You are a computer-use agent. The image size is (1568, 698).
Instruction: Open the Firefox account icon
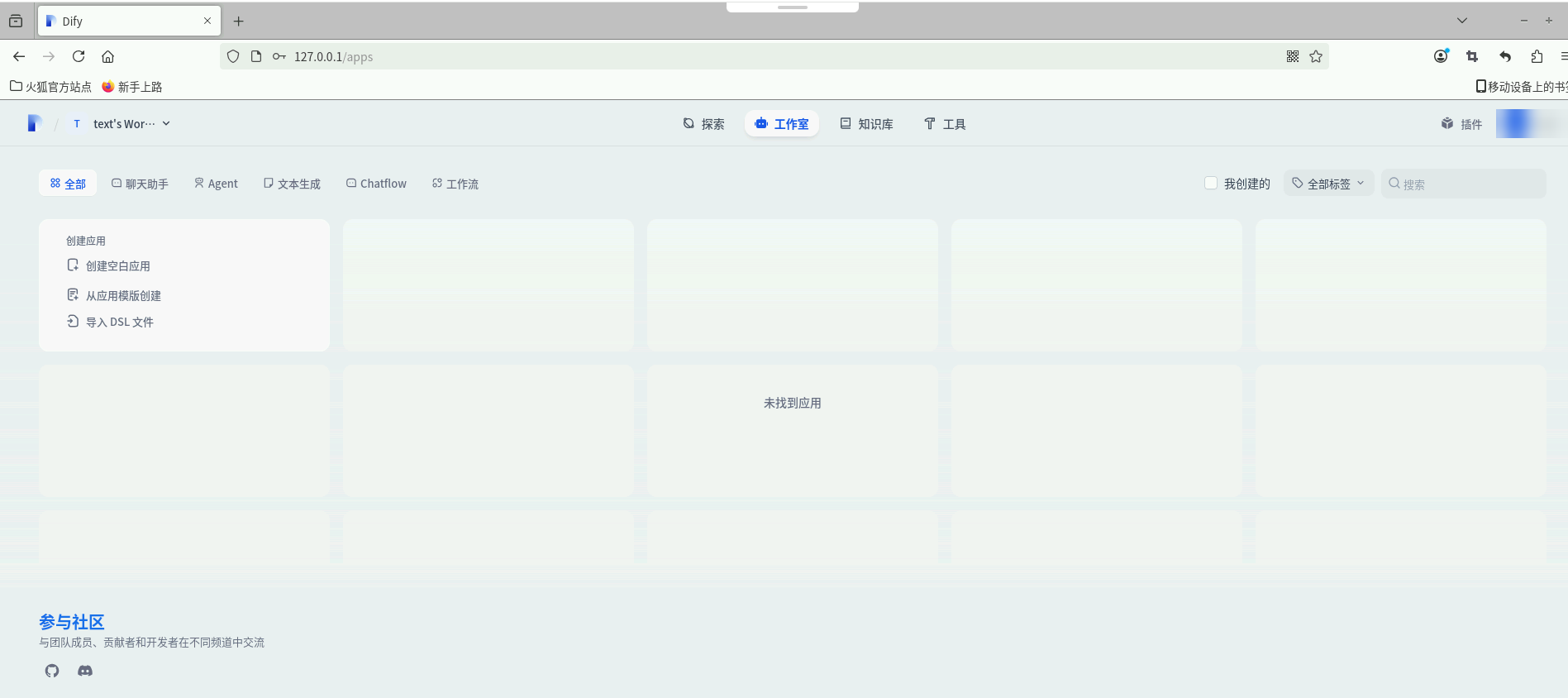point(1441,56)
